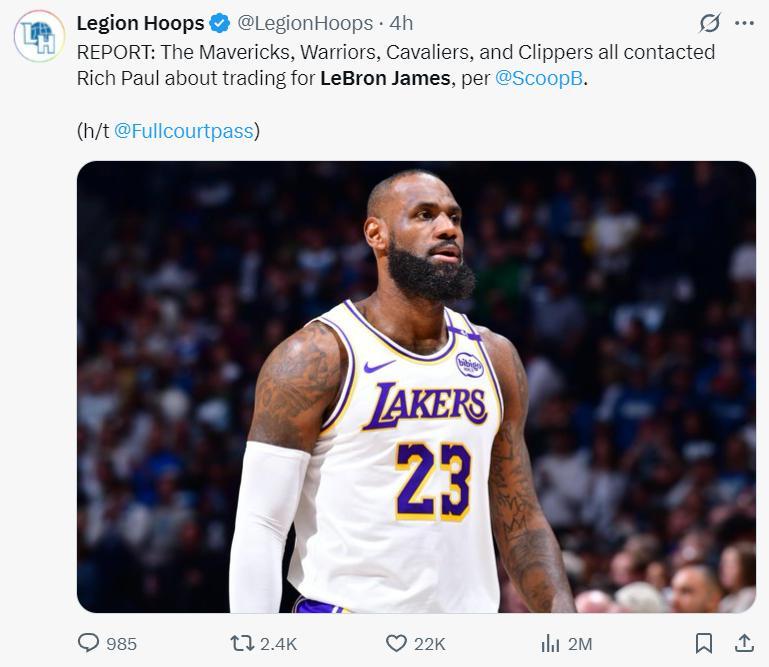Image resolution: width=769 pixels, height=667 pixels.
Task: Click the blue verified checkmark badge
Action: tap(220, 23)
